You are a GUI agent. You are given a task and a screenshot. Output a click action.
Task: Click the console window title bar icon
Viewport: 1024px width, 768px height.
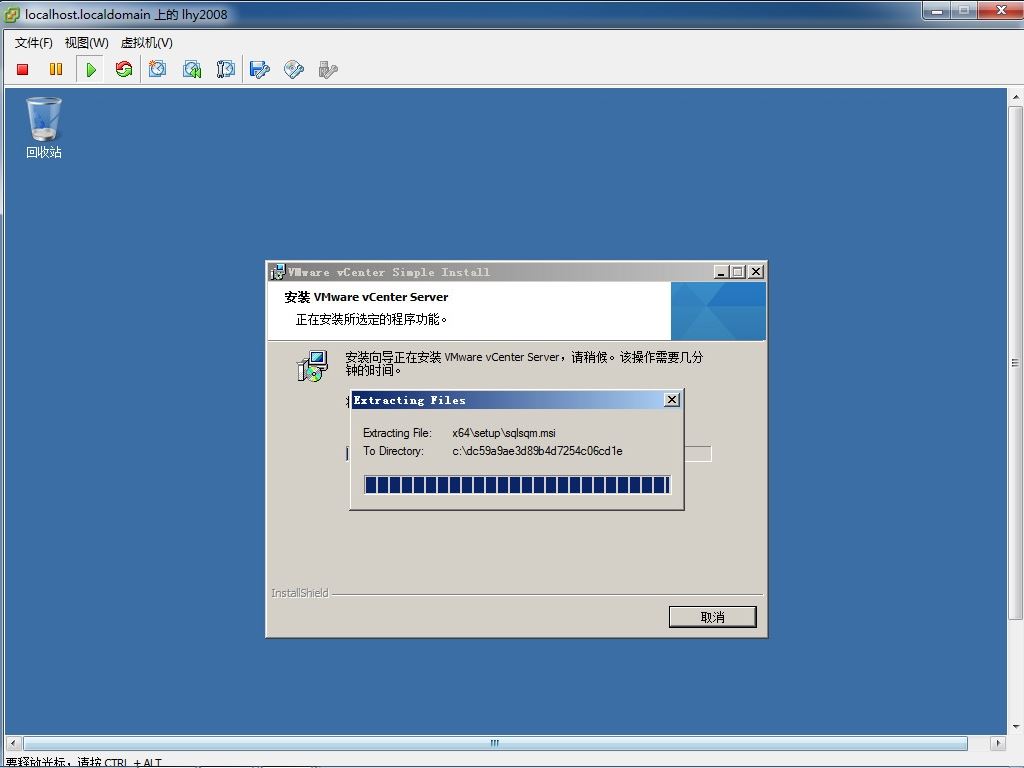[12, 14]
